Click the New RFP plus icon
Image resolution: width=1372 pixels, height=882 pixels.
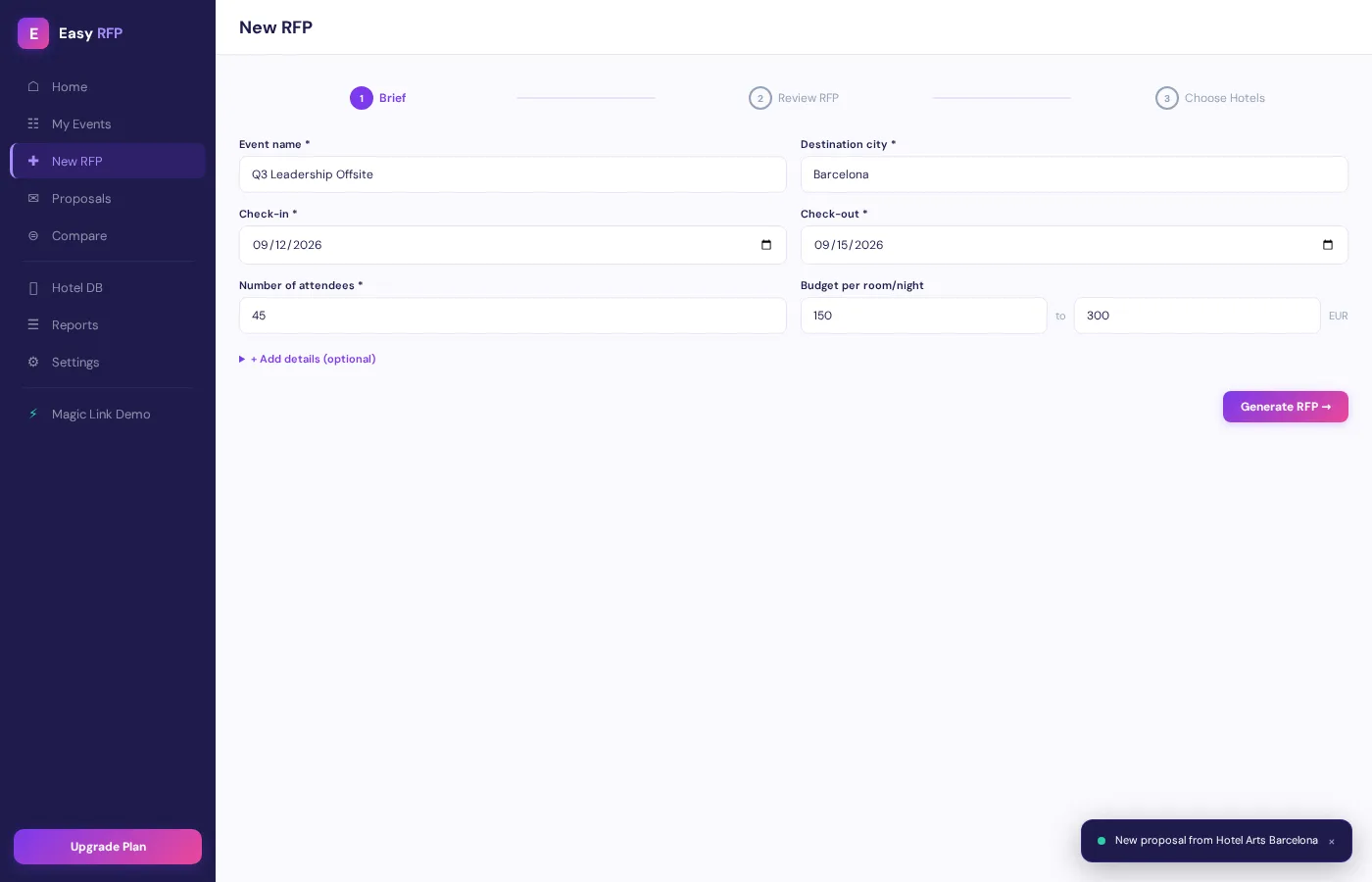33,161
